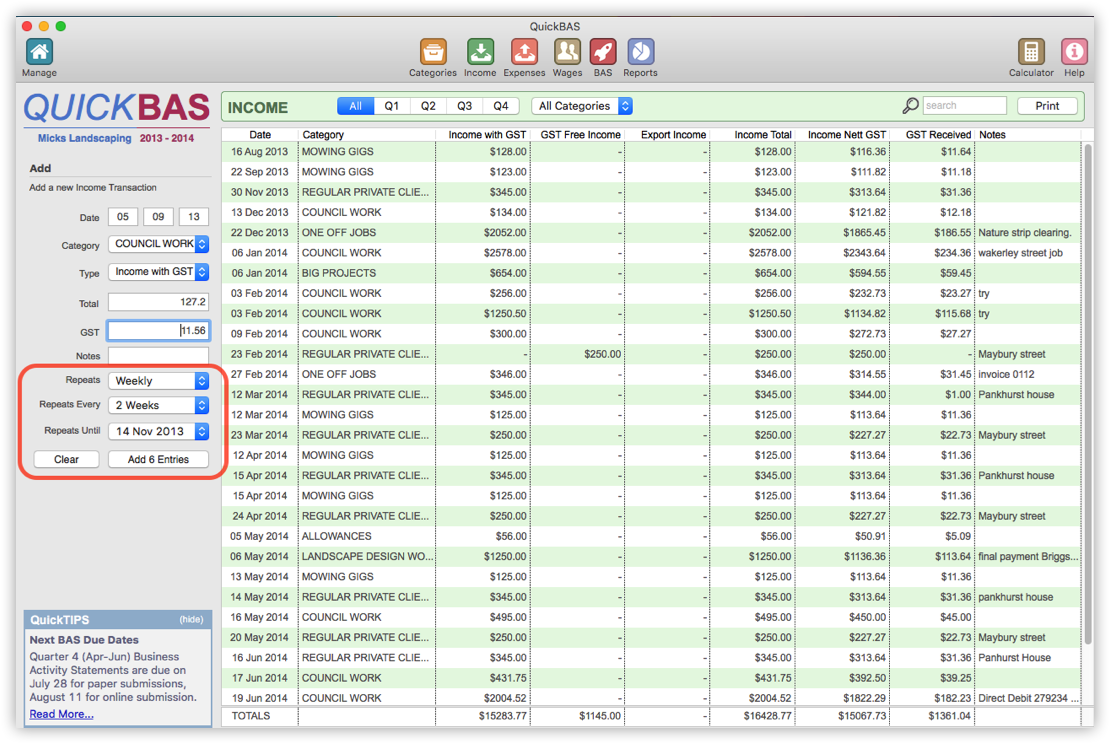The width and height of the screenshot is (1110, 744).
Task: Click the search magnifier icon
Action: [x=910, y=105]
